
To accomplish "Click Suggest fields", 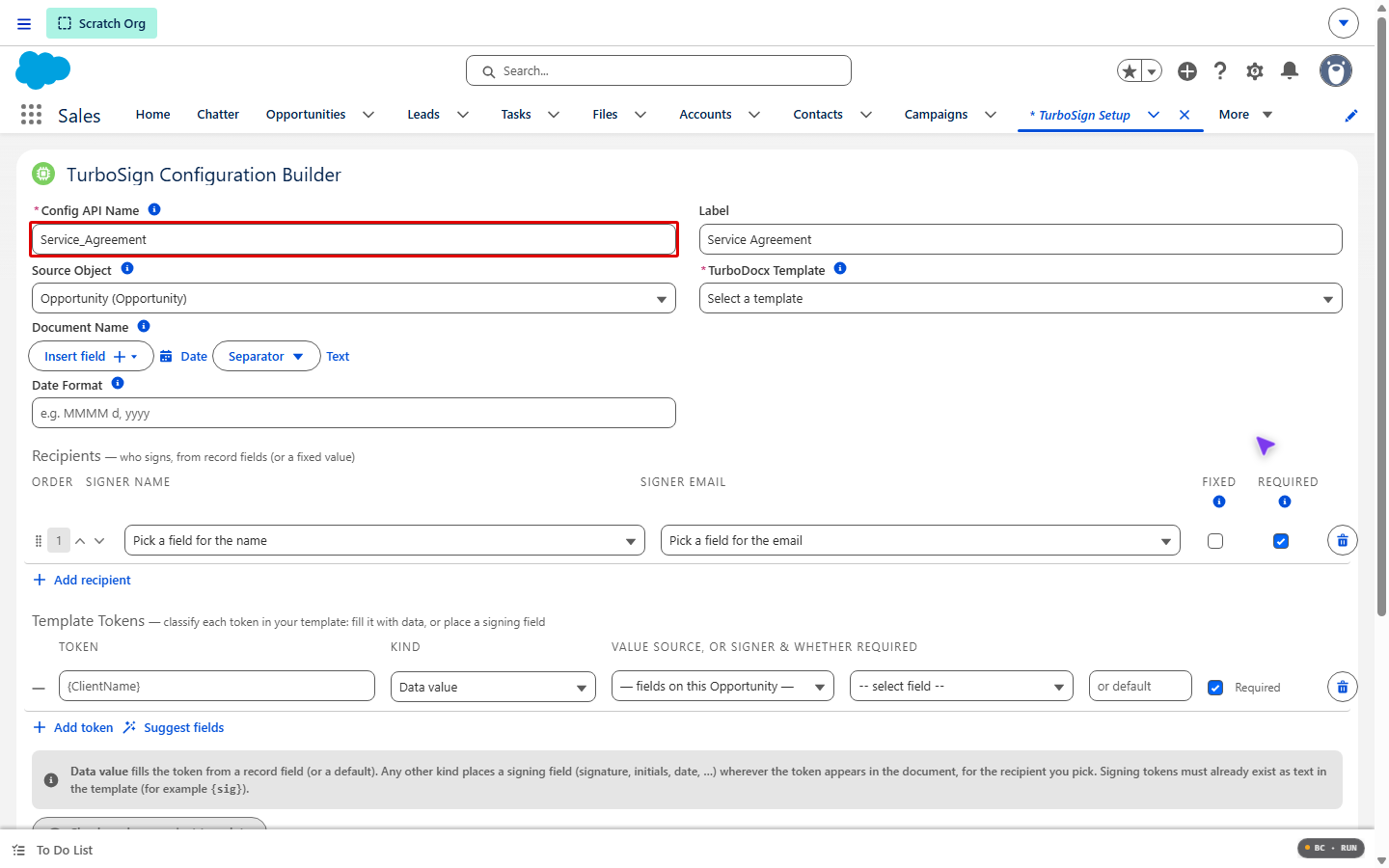I will [174, 727].
